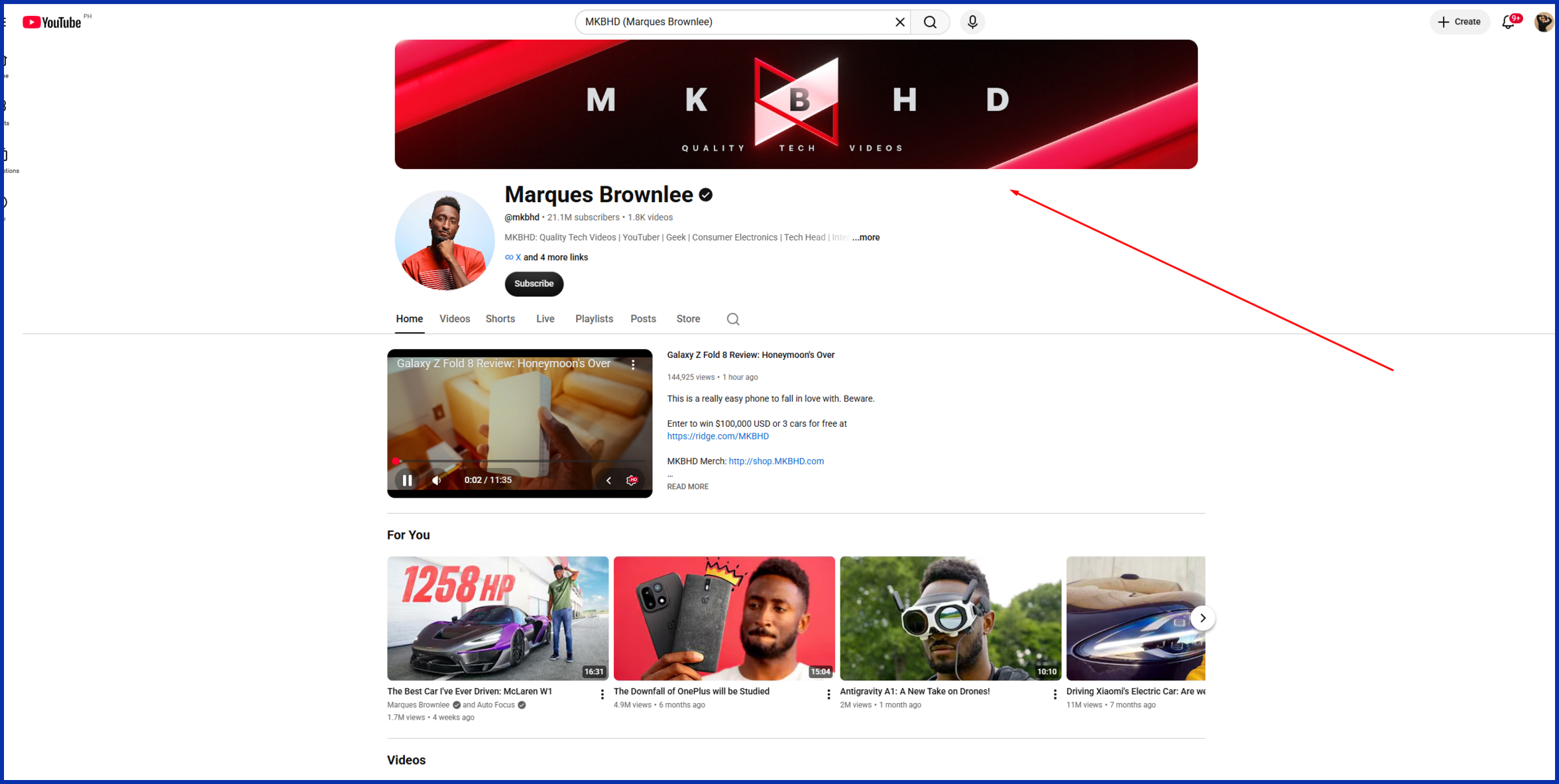Switch to the Store tab

pyautogui.click(x=688, y=319)
